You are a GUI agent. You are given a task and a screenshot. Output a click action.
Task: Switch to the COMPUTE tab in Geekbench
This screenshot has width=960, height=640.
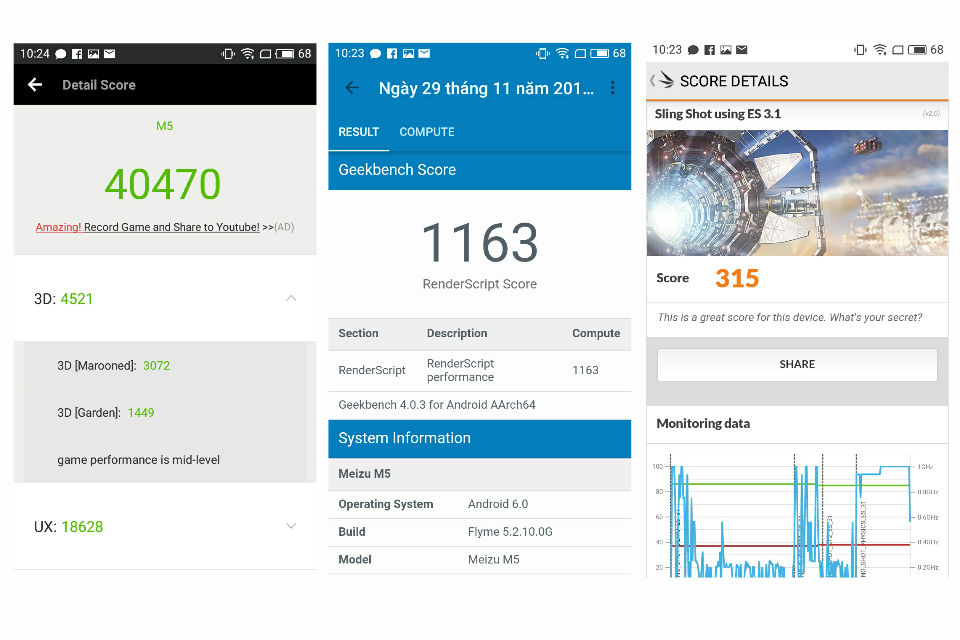click(427, 131)
